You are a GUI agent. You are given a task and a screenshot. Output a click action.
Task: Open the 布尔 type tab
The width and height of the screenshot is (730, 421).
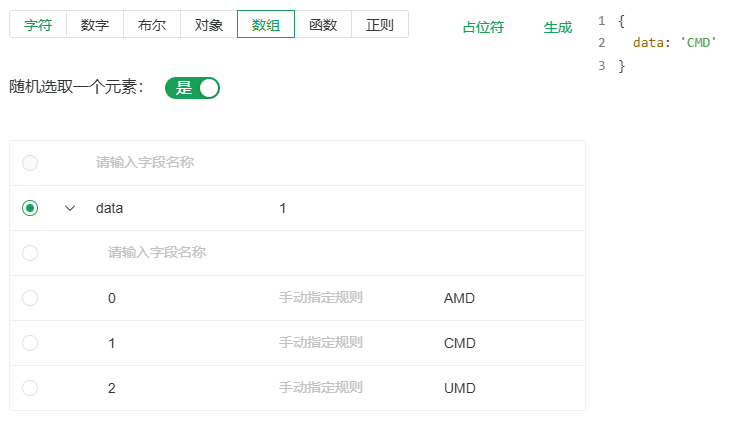[152, 24]
